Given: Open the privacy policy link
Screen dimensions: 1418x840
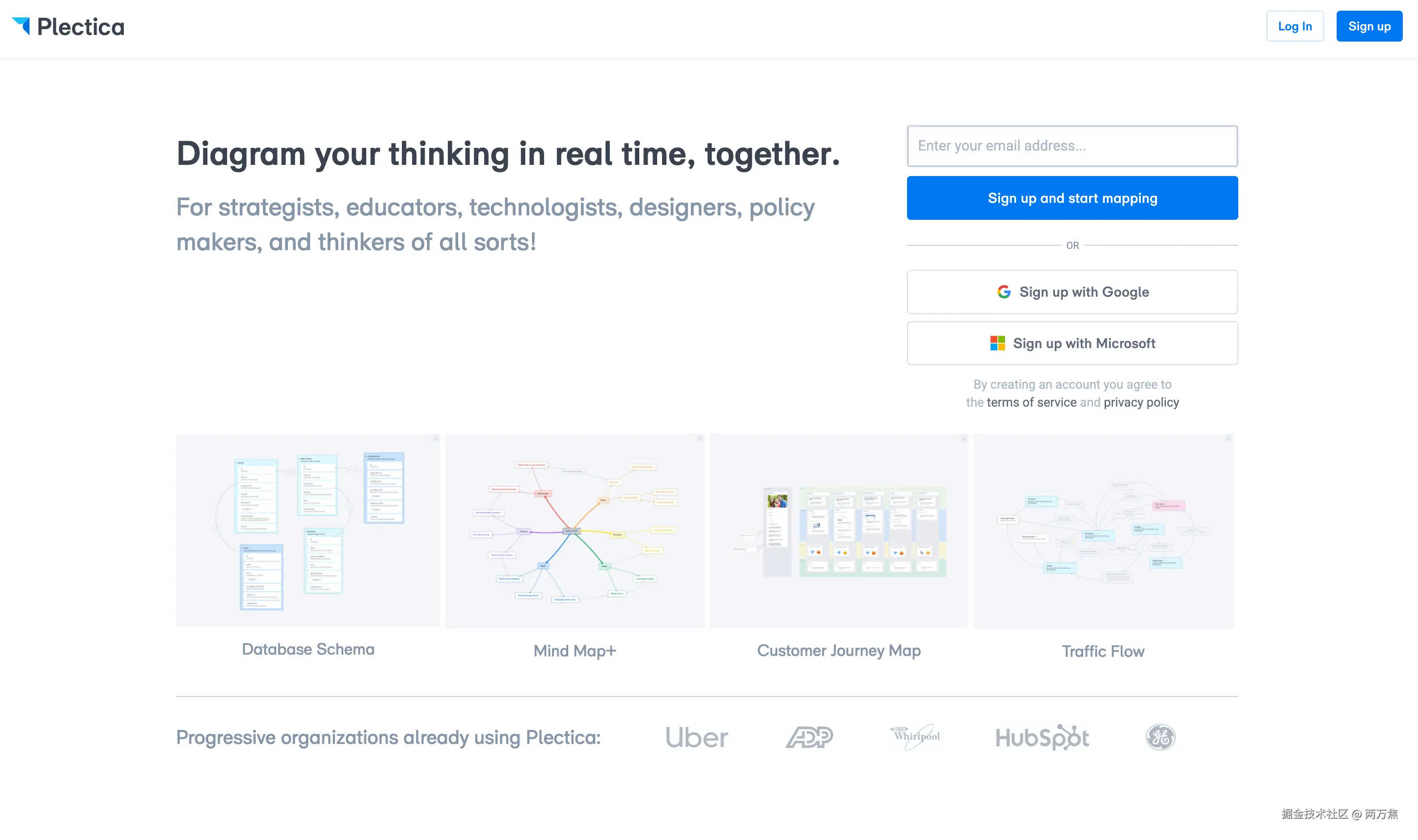Looking at the screenshot, I should point(1141,403).
